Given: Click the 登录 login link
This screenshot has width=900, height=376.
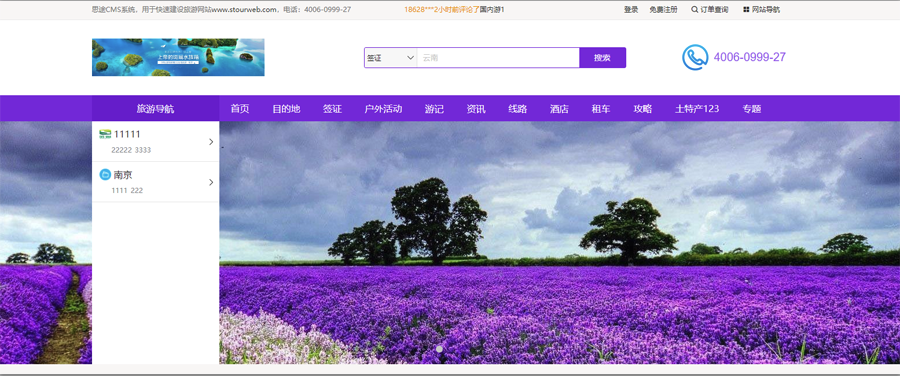Looking at the screenshot, I should (631, 10).
